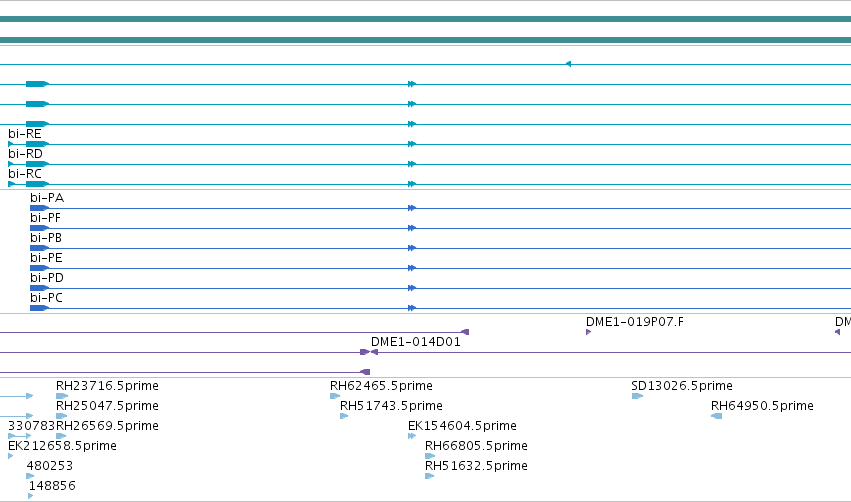Click the 480253 feature label
The image size is (851, 502).
50,466
